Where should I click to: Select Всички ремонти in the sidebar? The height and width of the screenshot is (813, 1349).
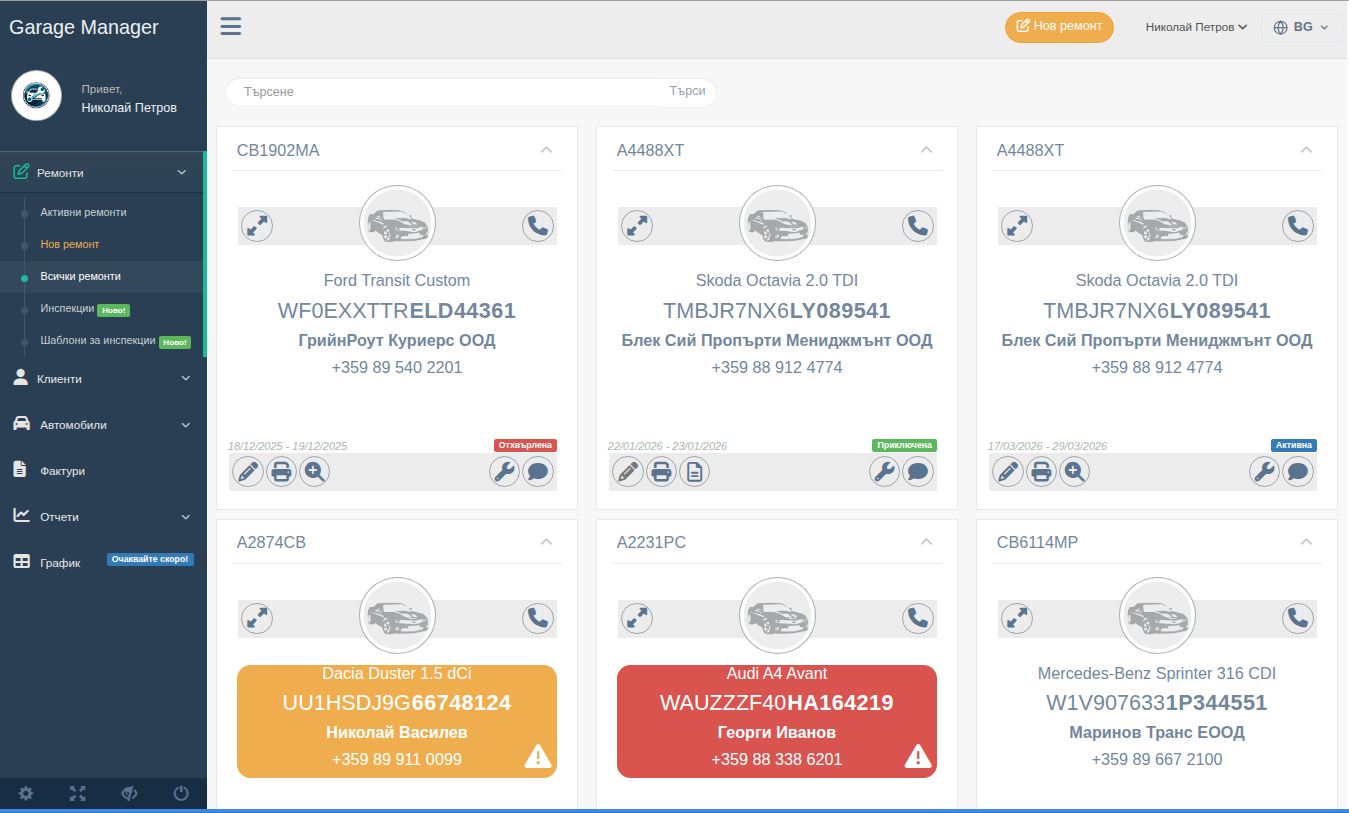80,276
